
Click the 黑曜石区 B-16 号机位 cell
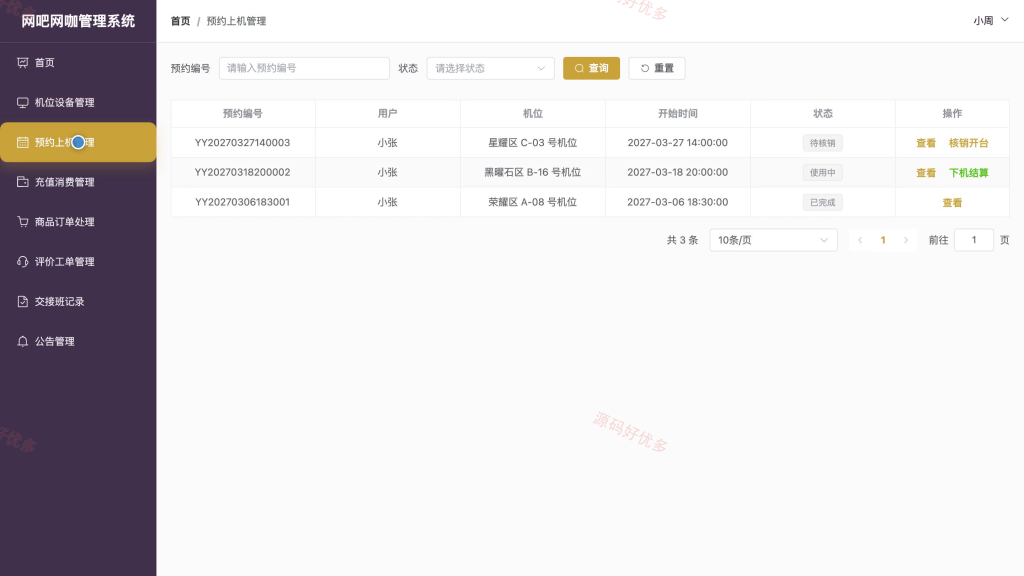[x=533, y=172]
